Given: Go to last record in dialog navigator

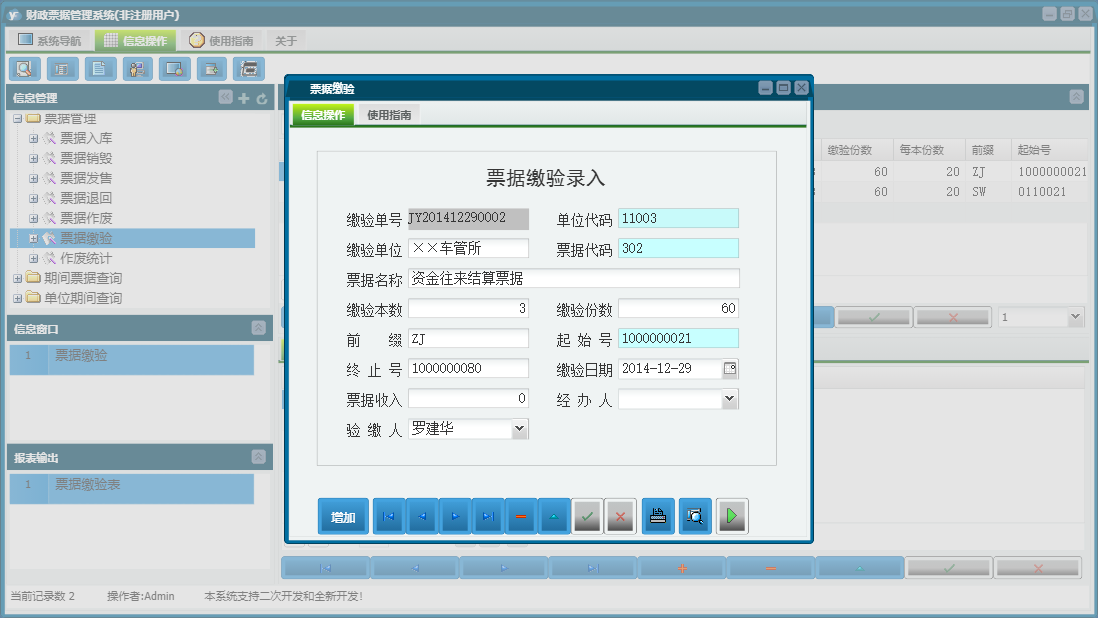Looking at the screenshot, I should (488, 517).
